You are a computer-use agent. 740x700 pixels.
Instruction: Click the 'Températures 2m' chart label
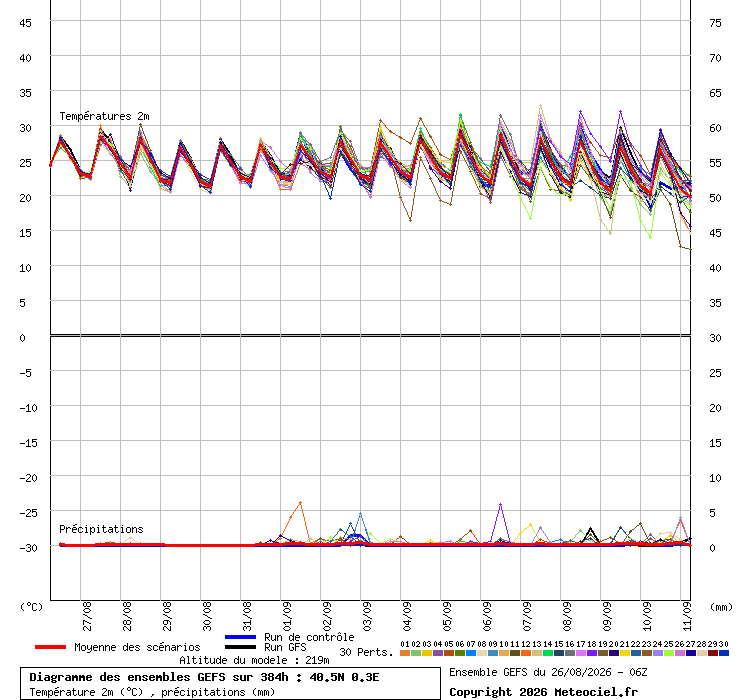[104, 116]
